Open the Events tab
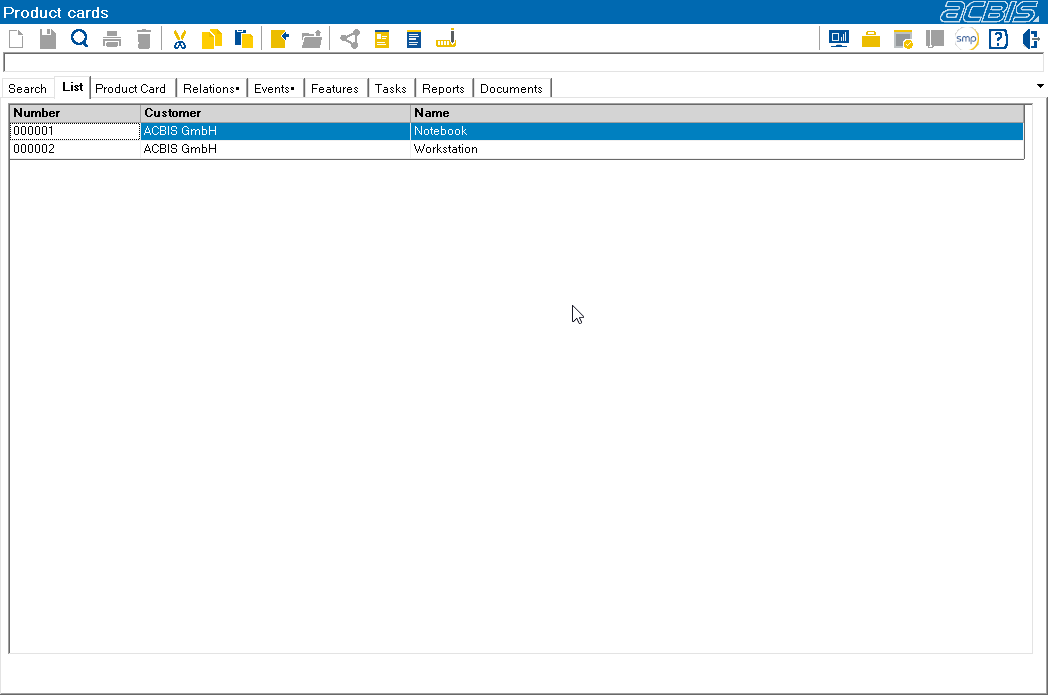Screen dimensions: 1048x695 point(274,89)
